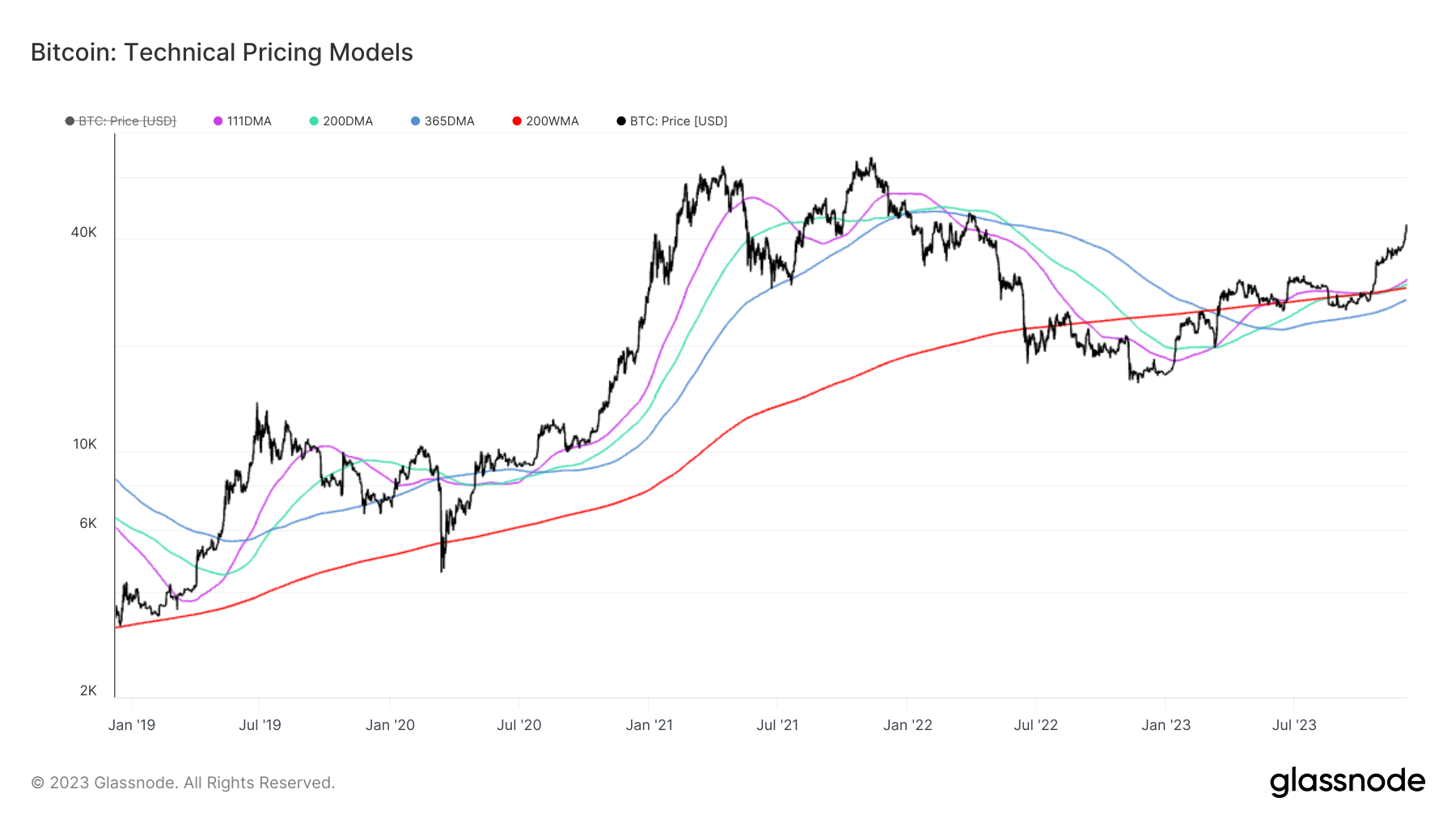Screen dimensions: 1456x819
Task: Click the Jan '19 x-axis label
Action: point(132,725)
